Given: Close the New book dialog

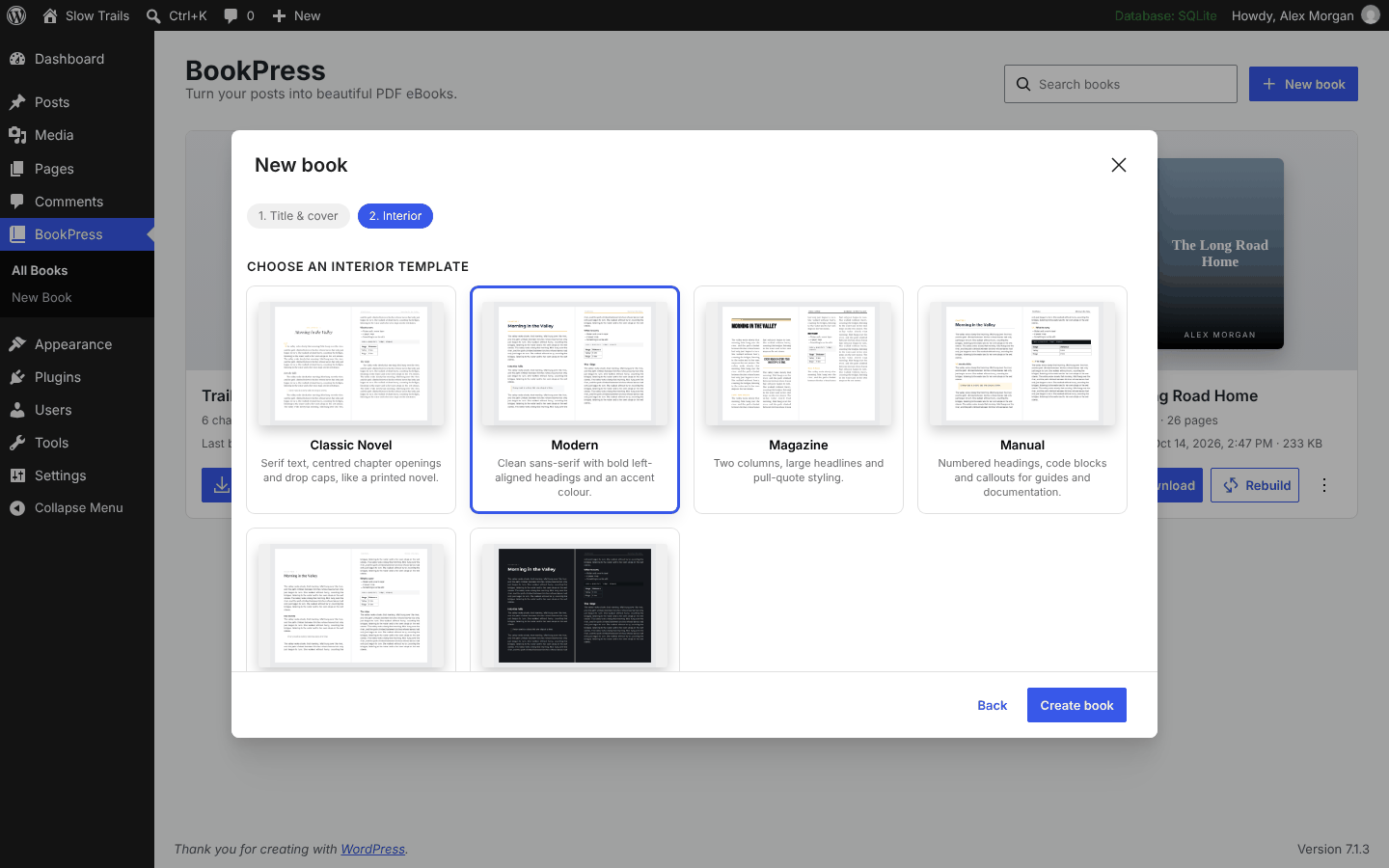Looking at the screenshot, I should pyautogui.click(x=1119, y=165).
